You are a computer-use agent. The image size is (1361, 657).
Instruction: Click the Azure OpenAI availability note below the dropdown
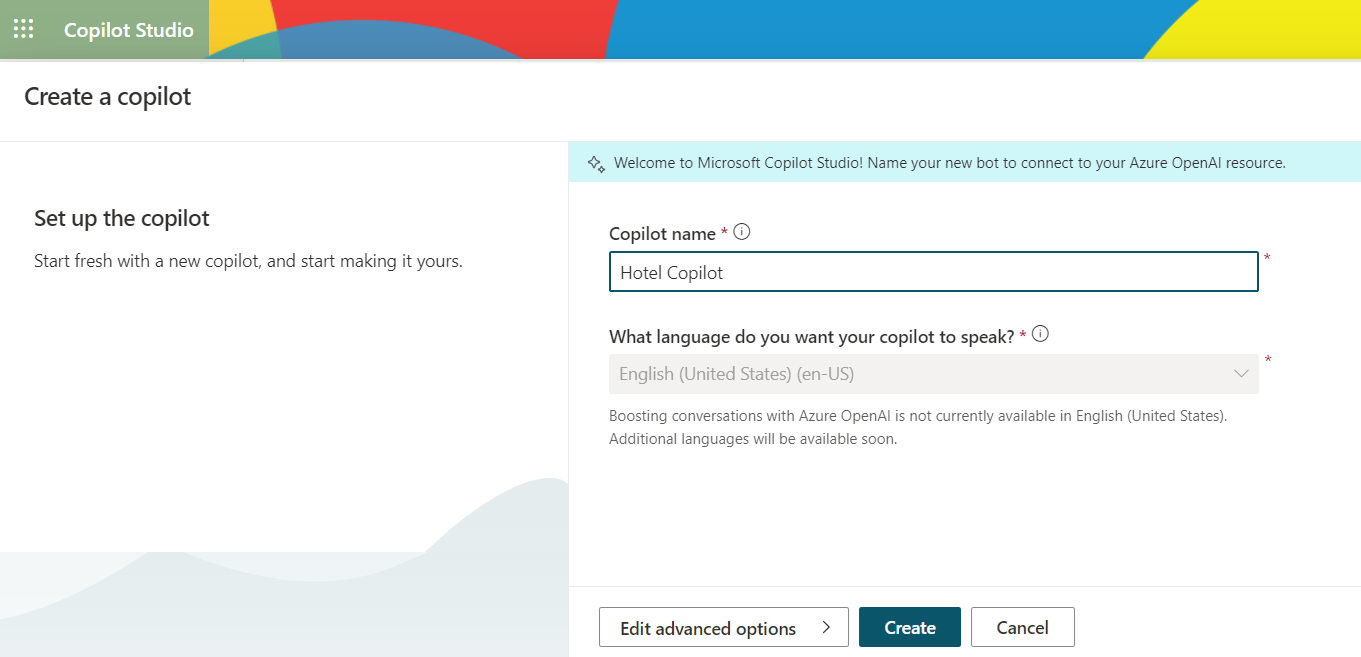pyautogui.click(x=917, y=426)
